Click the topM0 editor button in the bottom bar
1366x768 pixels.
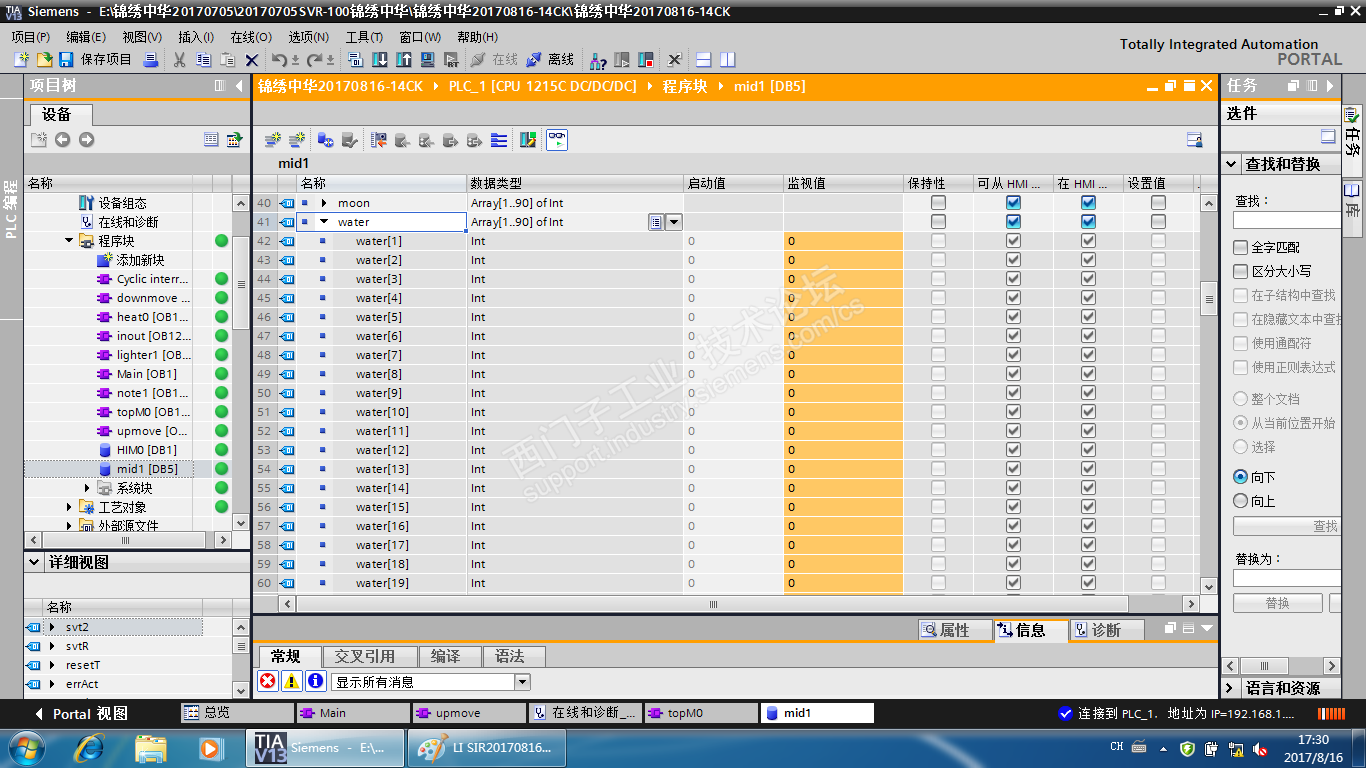tap(701, 713)
